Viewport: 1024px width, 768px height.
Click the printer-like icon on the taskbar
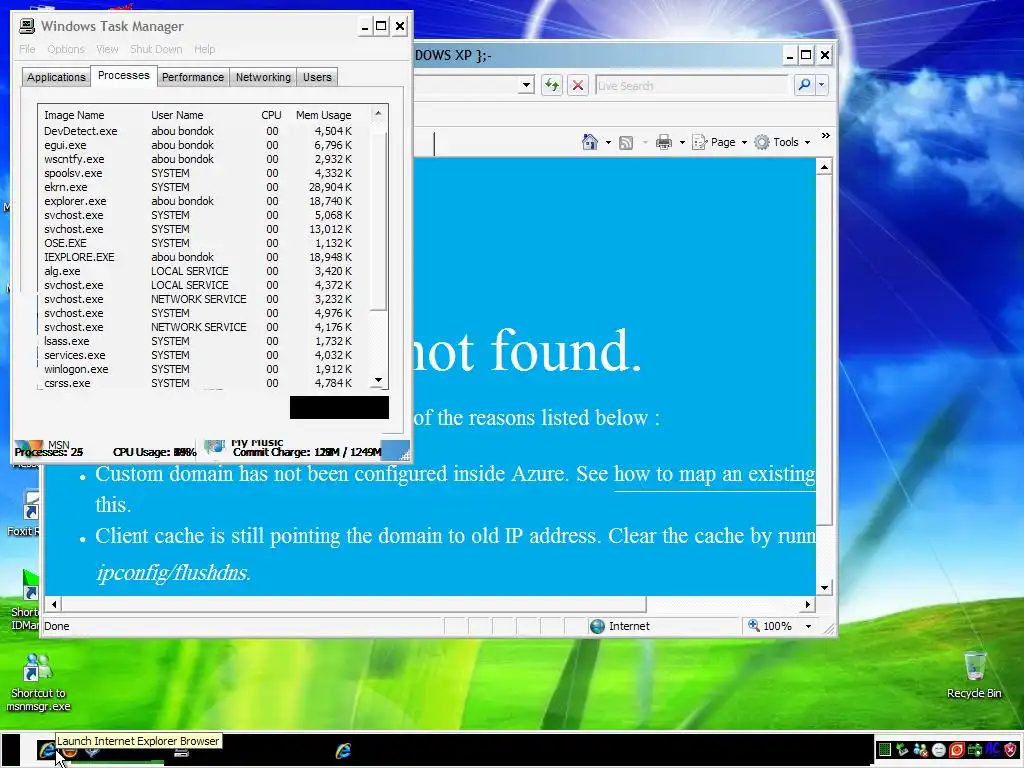pos(182,752)
